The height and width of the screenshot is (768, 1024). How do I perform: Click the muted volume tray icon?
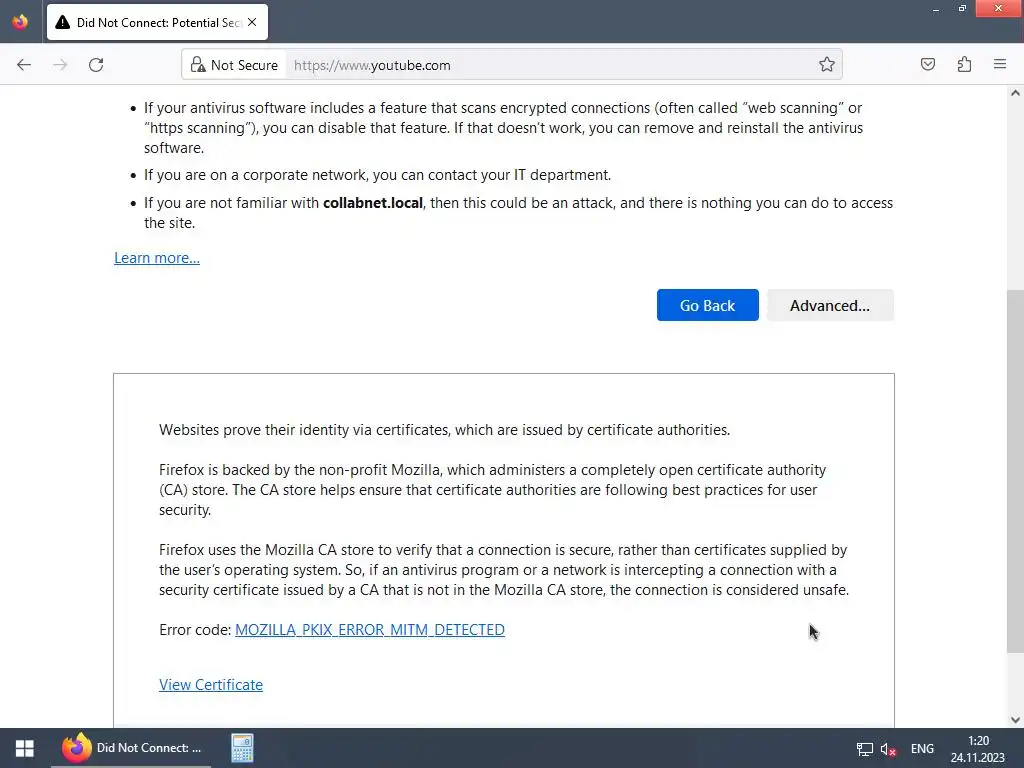[888, 749]
